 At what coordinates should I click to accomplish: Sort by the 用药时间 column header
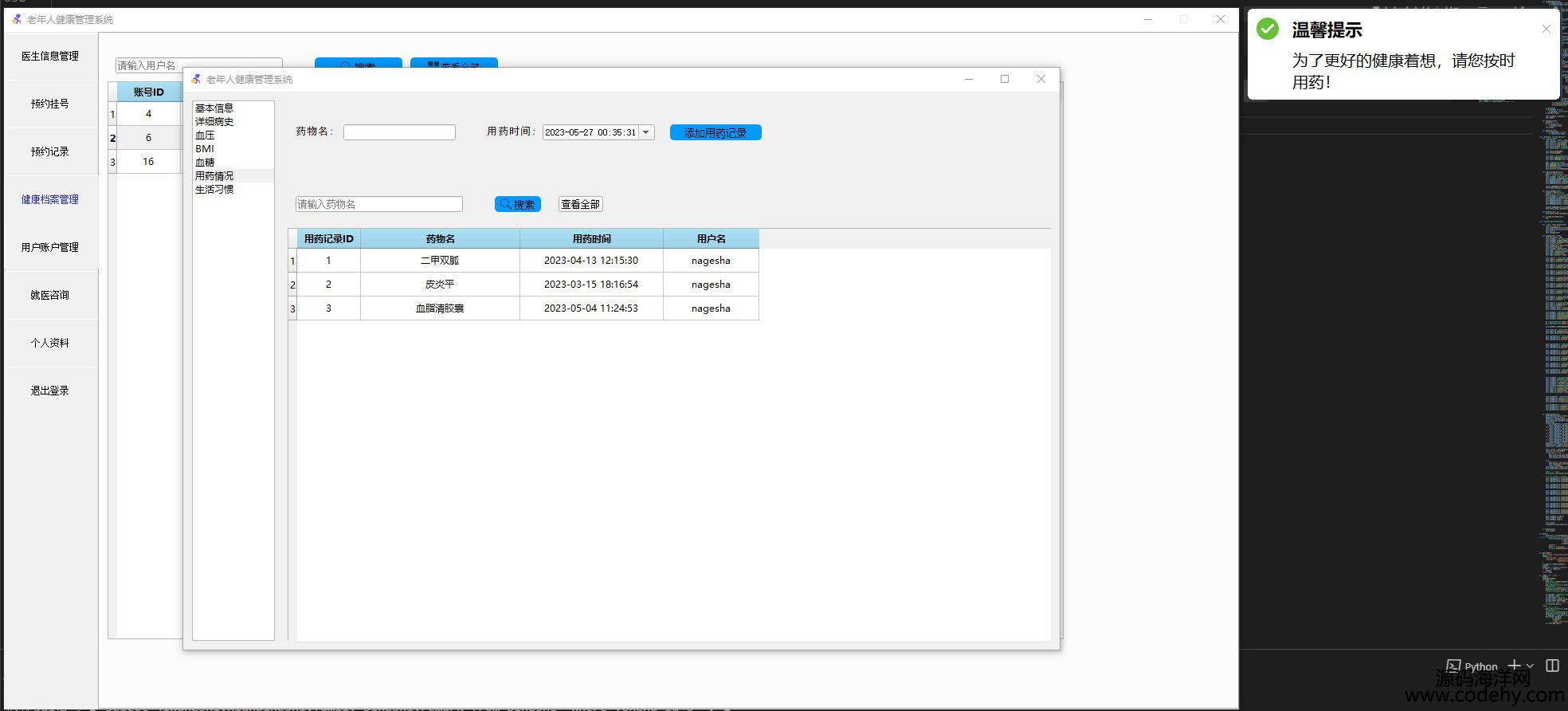[591, 238]
